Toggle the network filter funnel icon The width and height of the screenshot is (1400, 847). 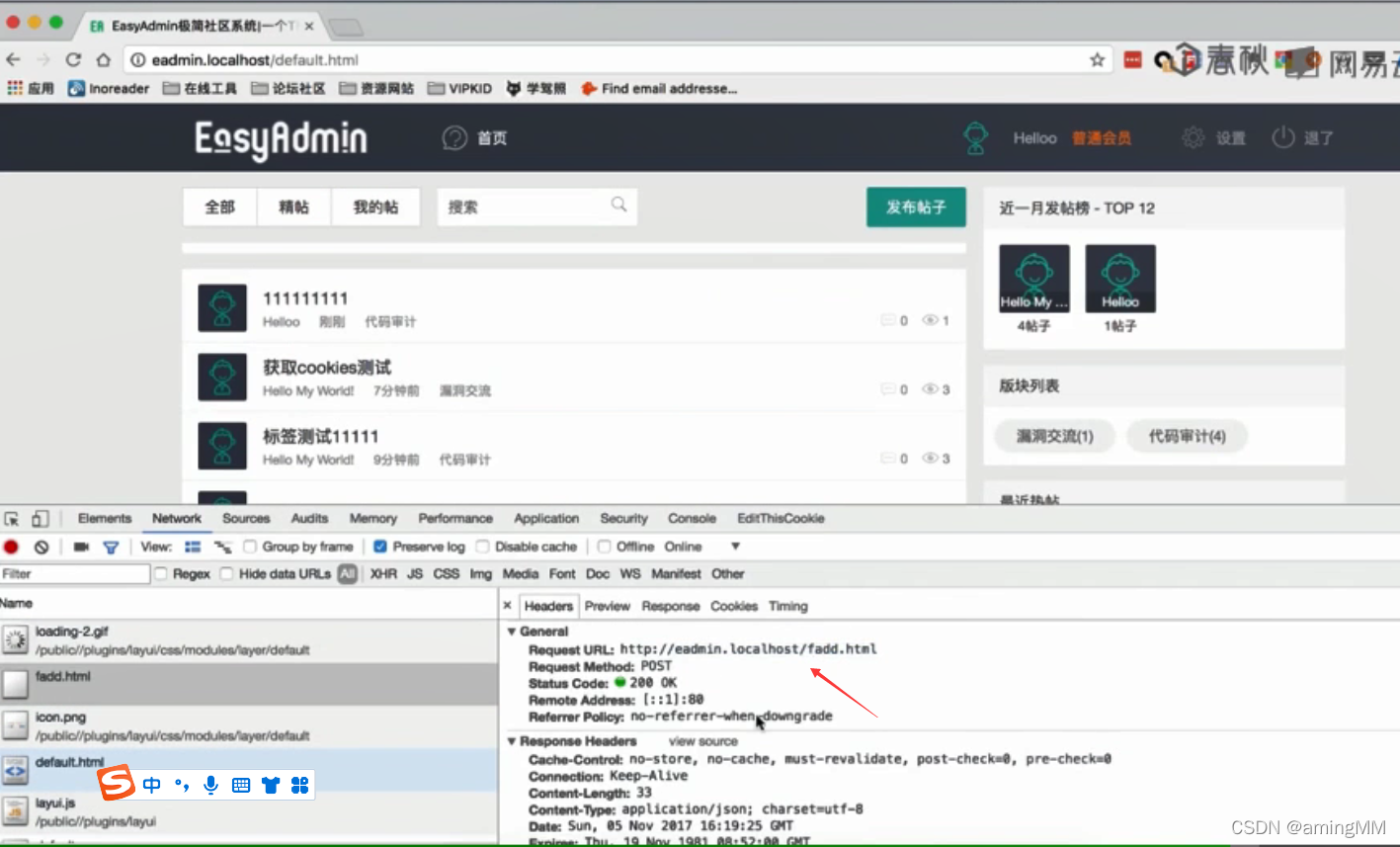pyautogui.click(x=111, y=547)
